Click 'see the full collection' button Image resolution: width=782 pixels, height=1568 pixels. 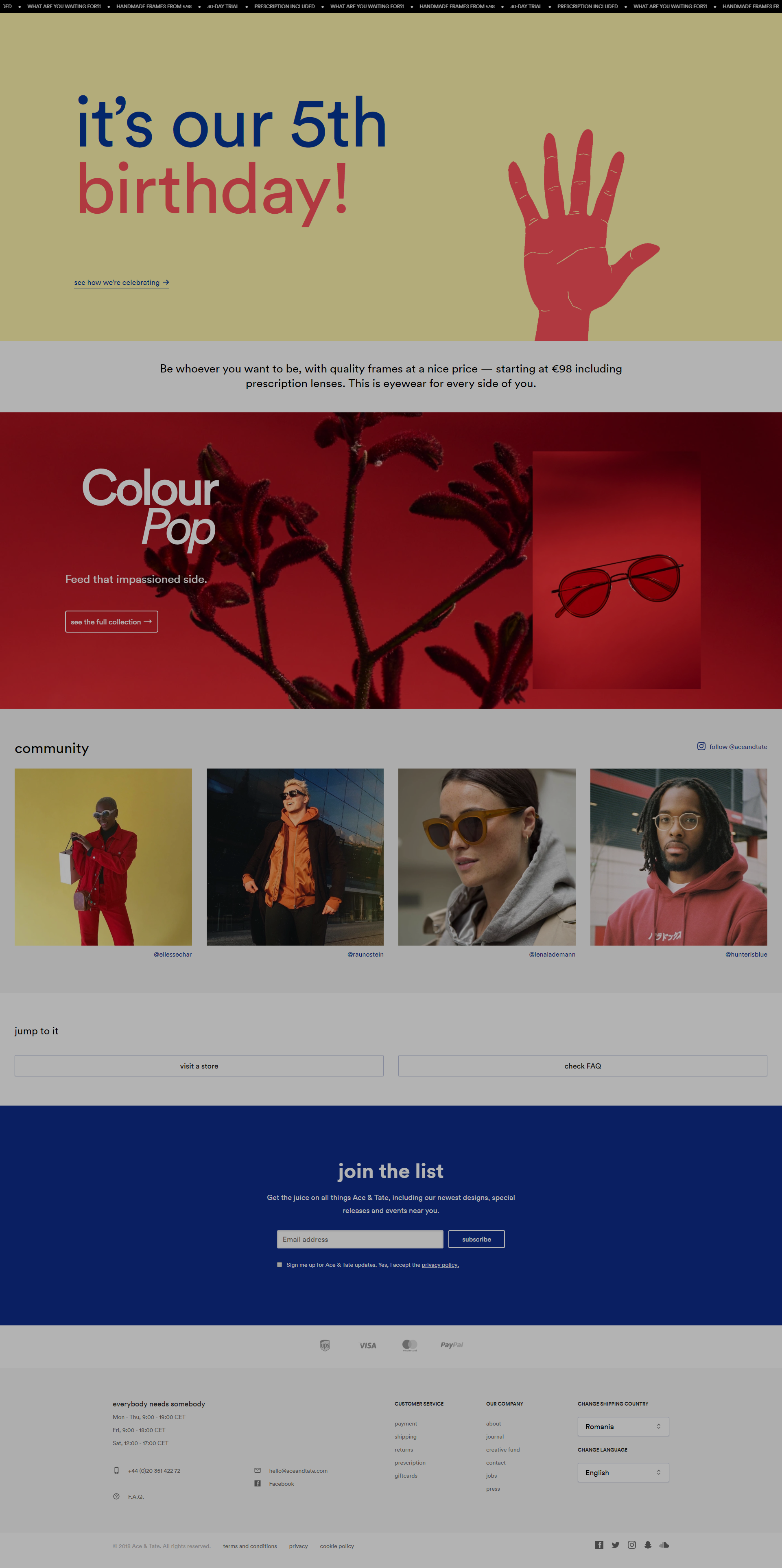coord(111,622)
